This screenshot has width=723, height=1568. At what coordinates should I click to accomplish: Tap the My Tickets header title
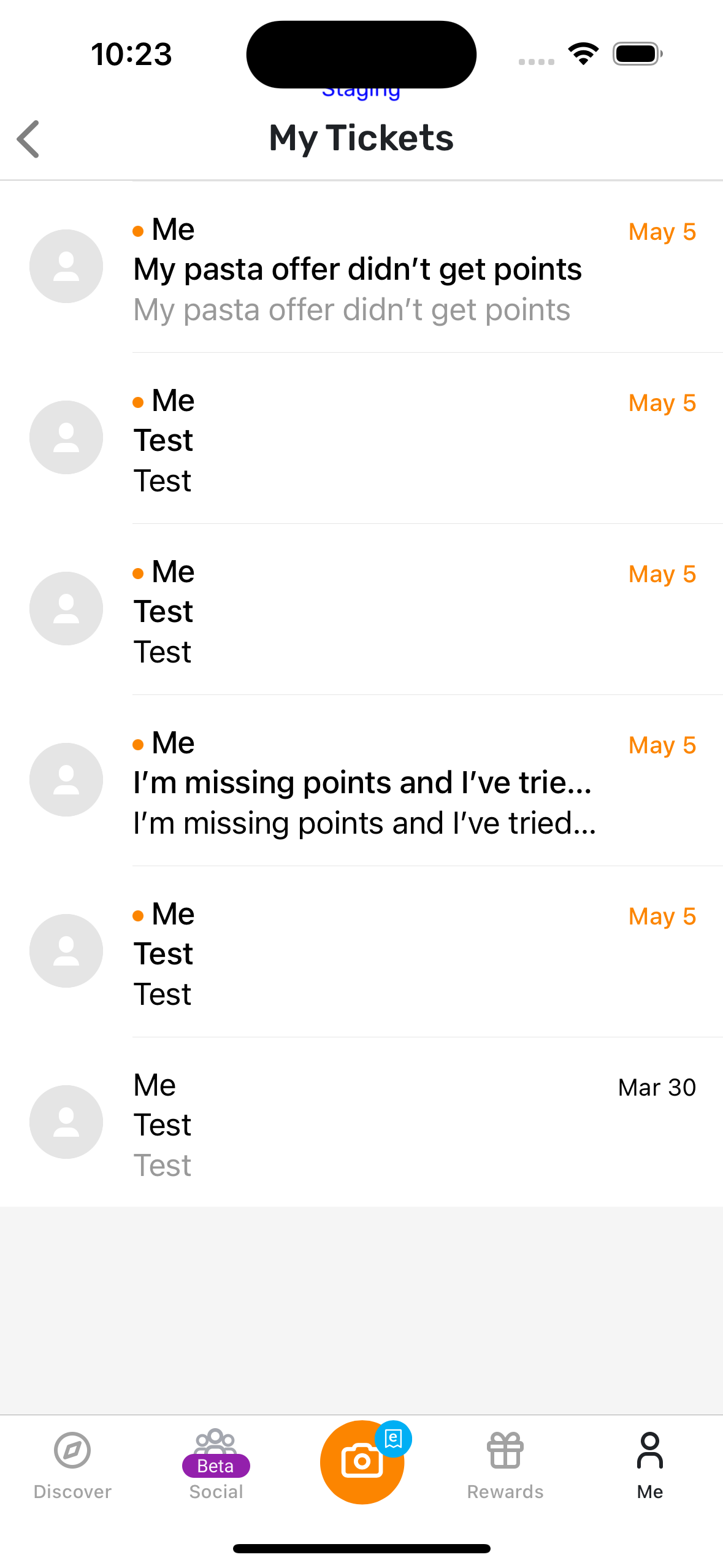tap(361, 138)
